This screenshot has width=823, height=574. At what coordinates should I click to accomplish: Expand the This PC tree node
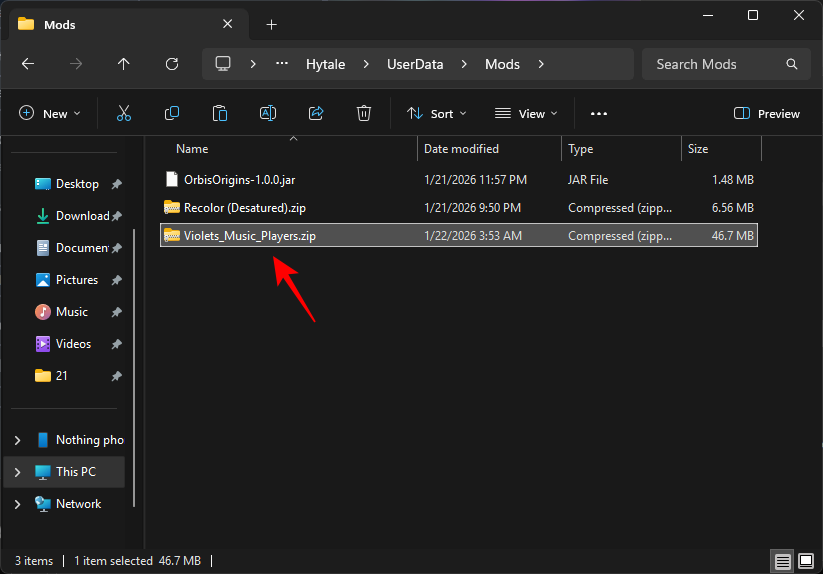(x=18, y=472)
